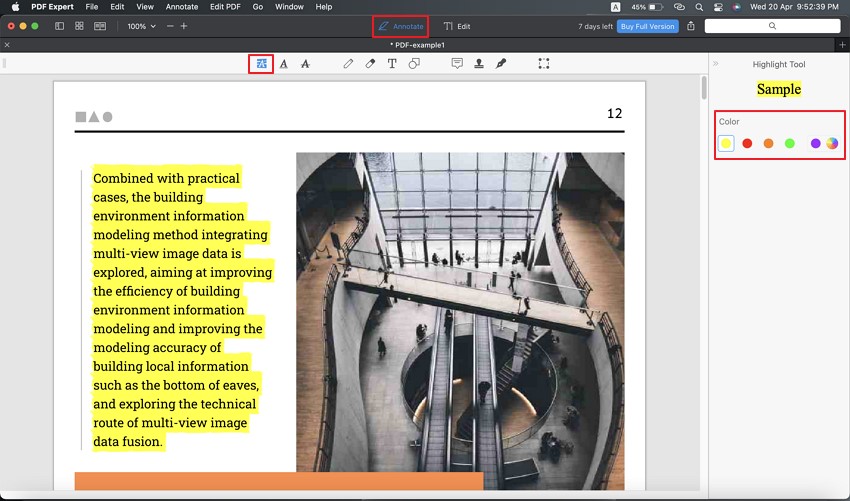
Task: Open the shapes tool
Action: pyautogui.click(x=414, y=63)
